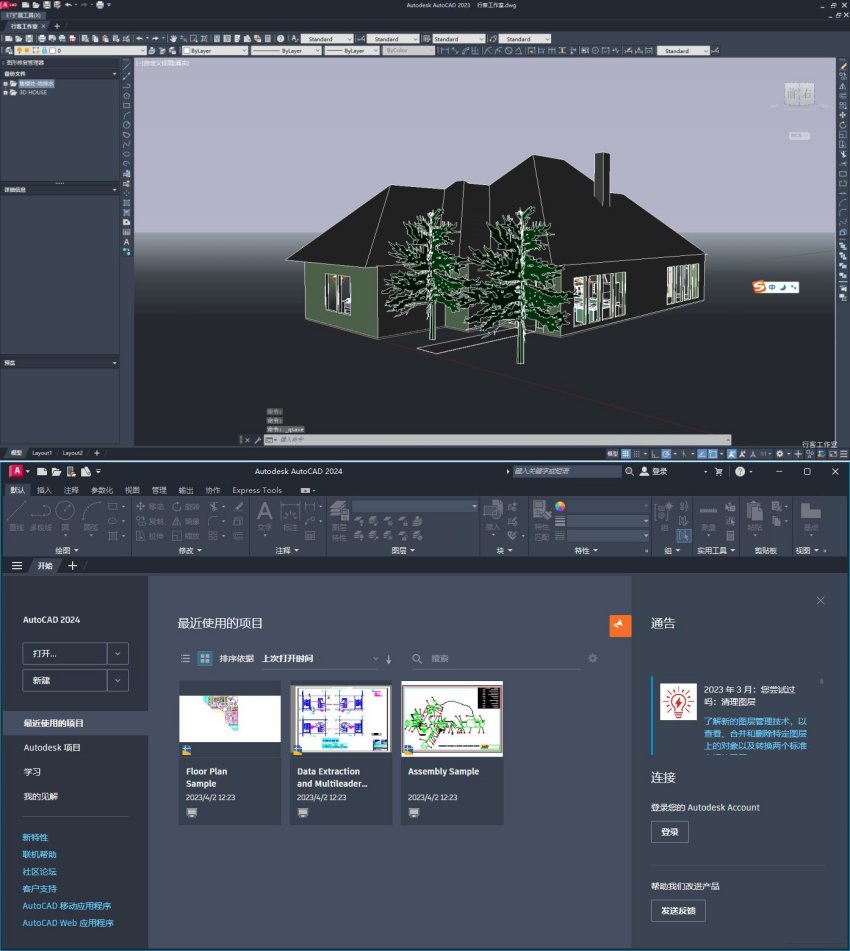Switch recent projects to grid view
Viewport: 850px width, 951px height.
pos(205,658)
